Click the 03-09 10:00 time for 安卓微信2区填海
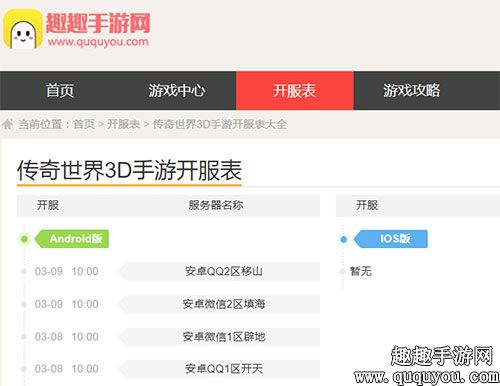 (x=67, y=304)
